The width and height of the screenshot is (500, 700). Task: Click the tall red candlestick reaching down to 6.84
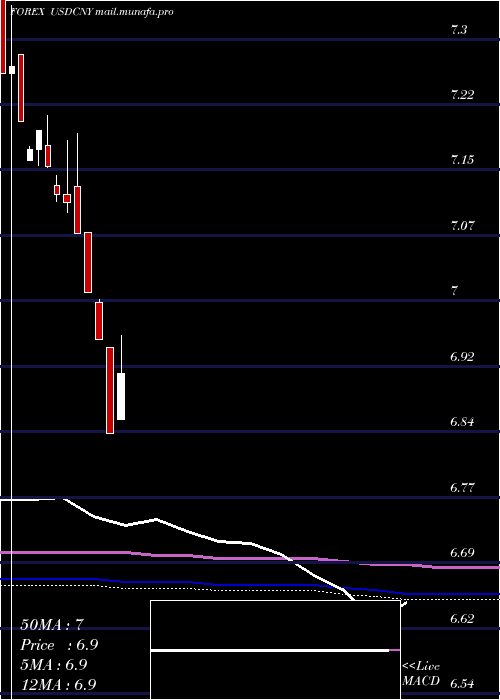[x=110, y=390]
